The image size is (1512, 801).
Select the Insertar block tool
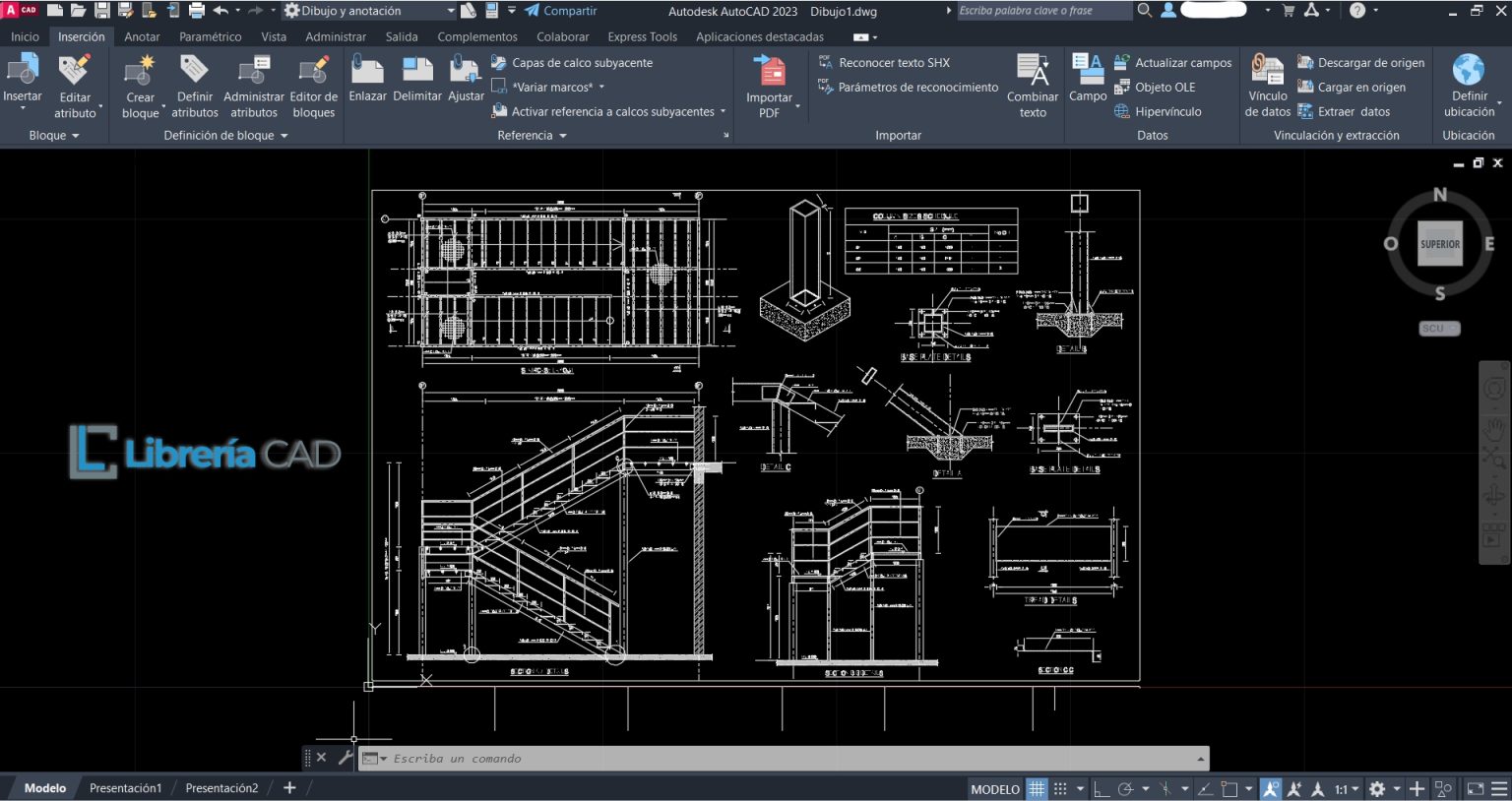pos(23,79)
